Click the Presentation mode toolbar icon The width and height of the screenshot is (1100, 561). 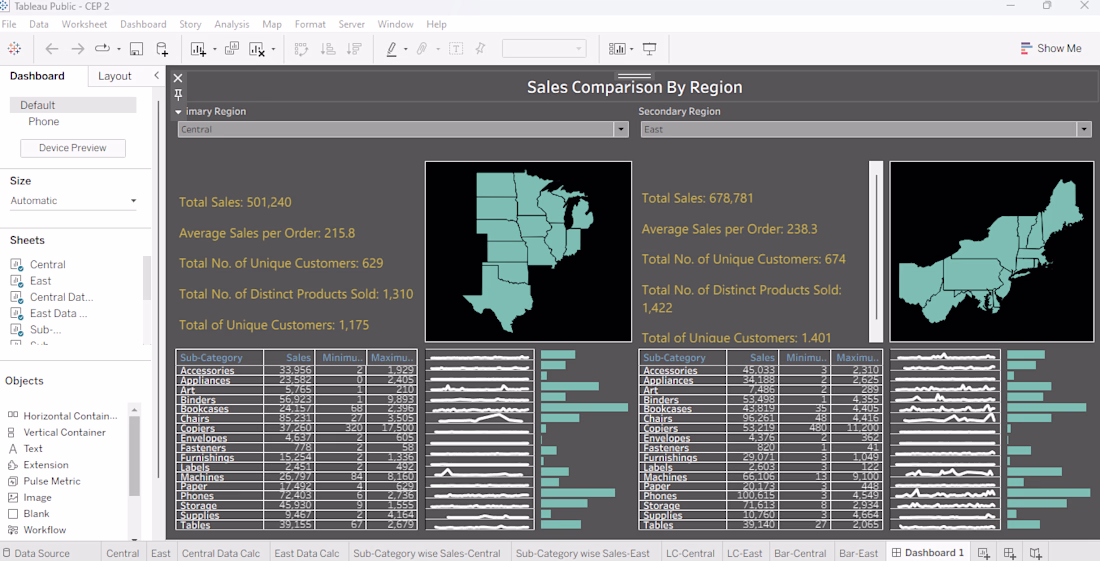coord(650,48)
